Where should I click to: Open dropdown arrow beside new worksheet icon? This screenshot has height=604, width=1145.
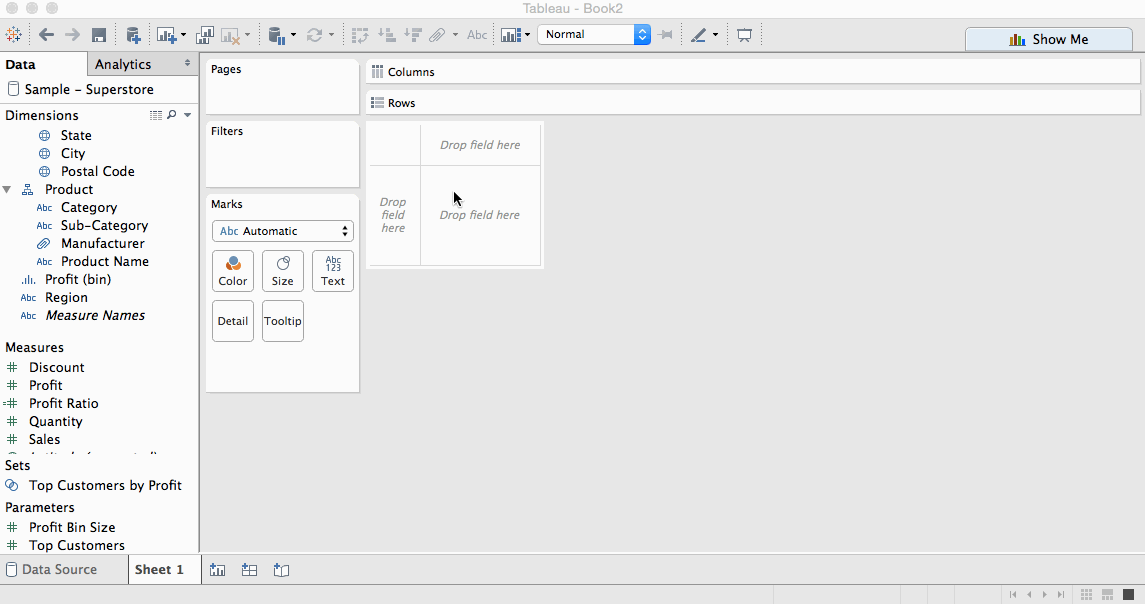point(183,35)
